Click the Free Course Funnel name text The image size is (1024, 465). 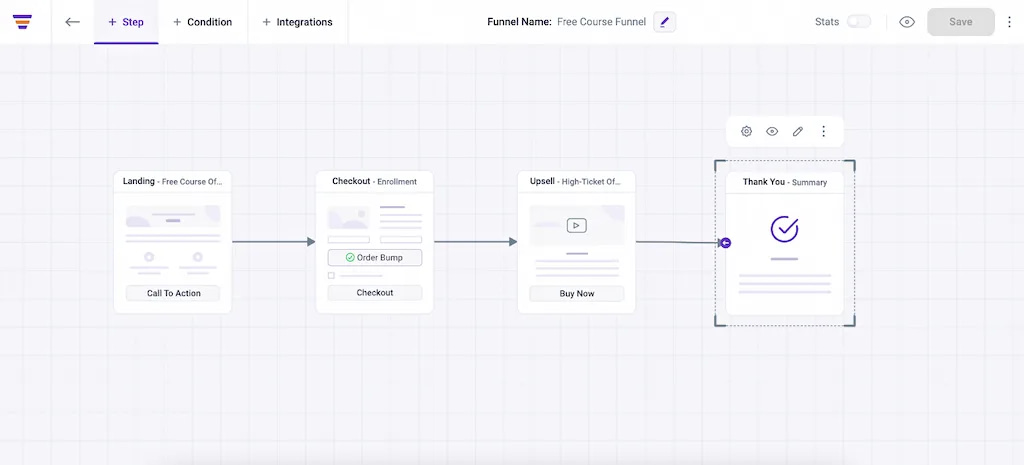click(601, 22)
